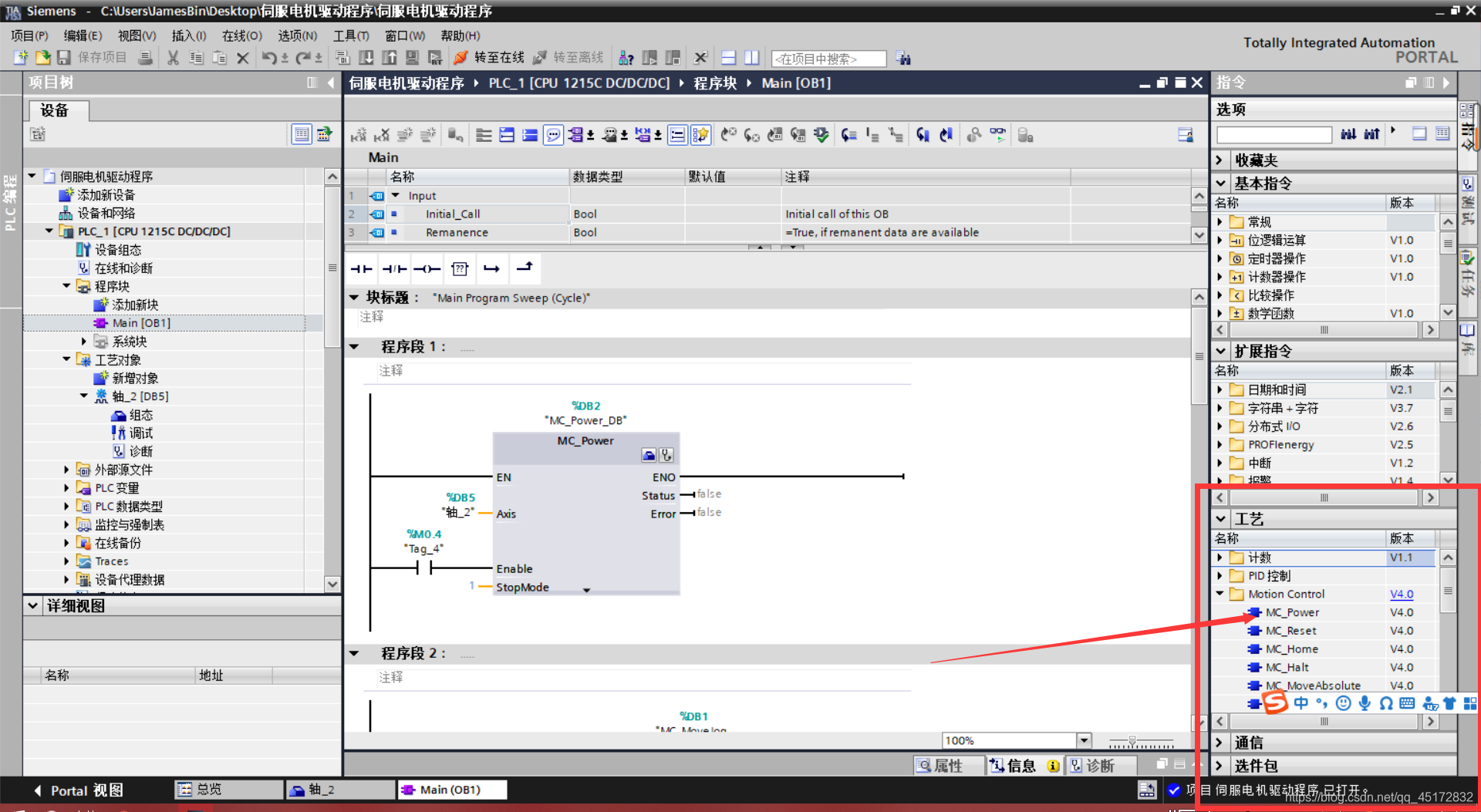
Task: Open MC_Power block configuration icon
Action: [649, 455]
